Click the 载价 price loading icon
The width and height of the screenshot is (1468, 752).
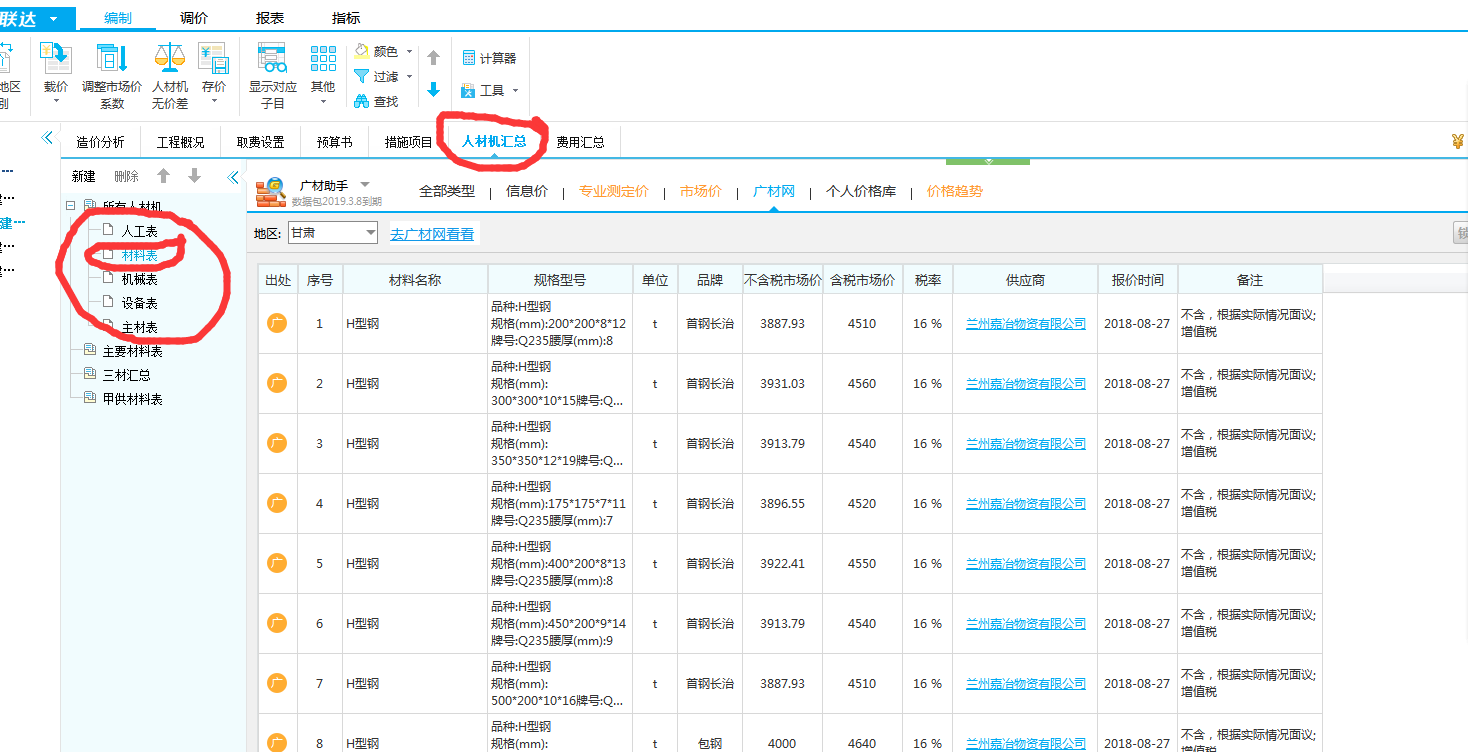(x=55, y=58)
